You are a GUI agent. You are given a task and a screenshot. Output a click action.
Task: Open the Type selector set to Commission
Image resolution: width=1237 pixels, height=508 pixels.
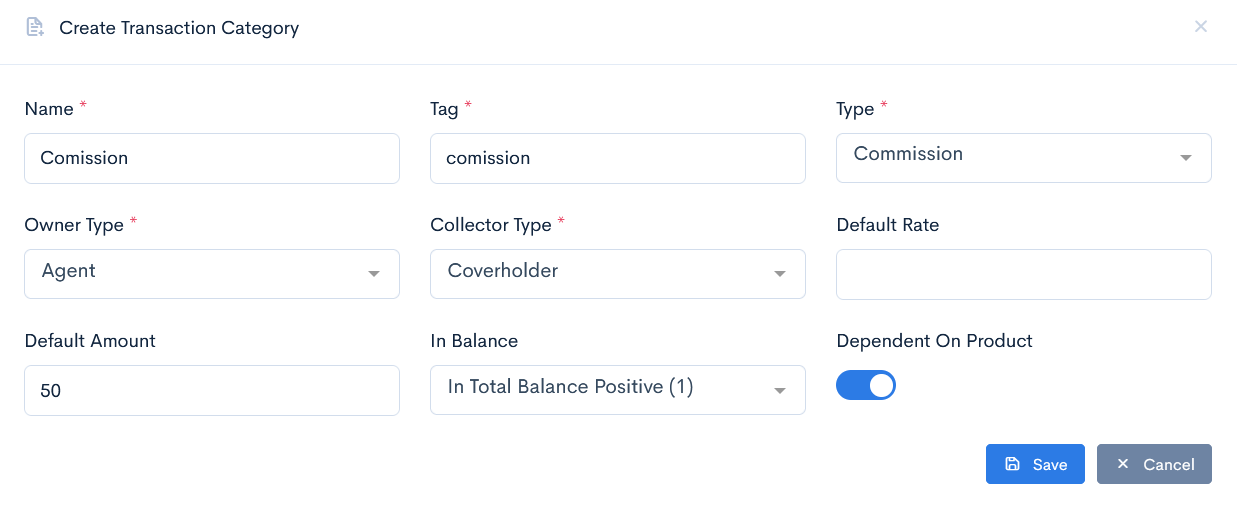tap(1024, 158)
